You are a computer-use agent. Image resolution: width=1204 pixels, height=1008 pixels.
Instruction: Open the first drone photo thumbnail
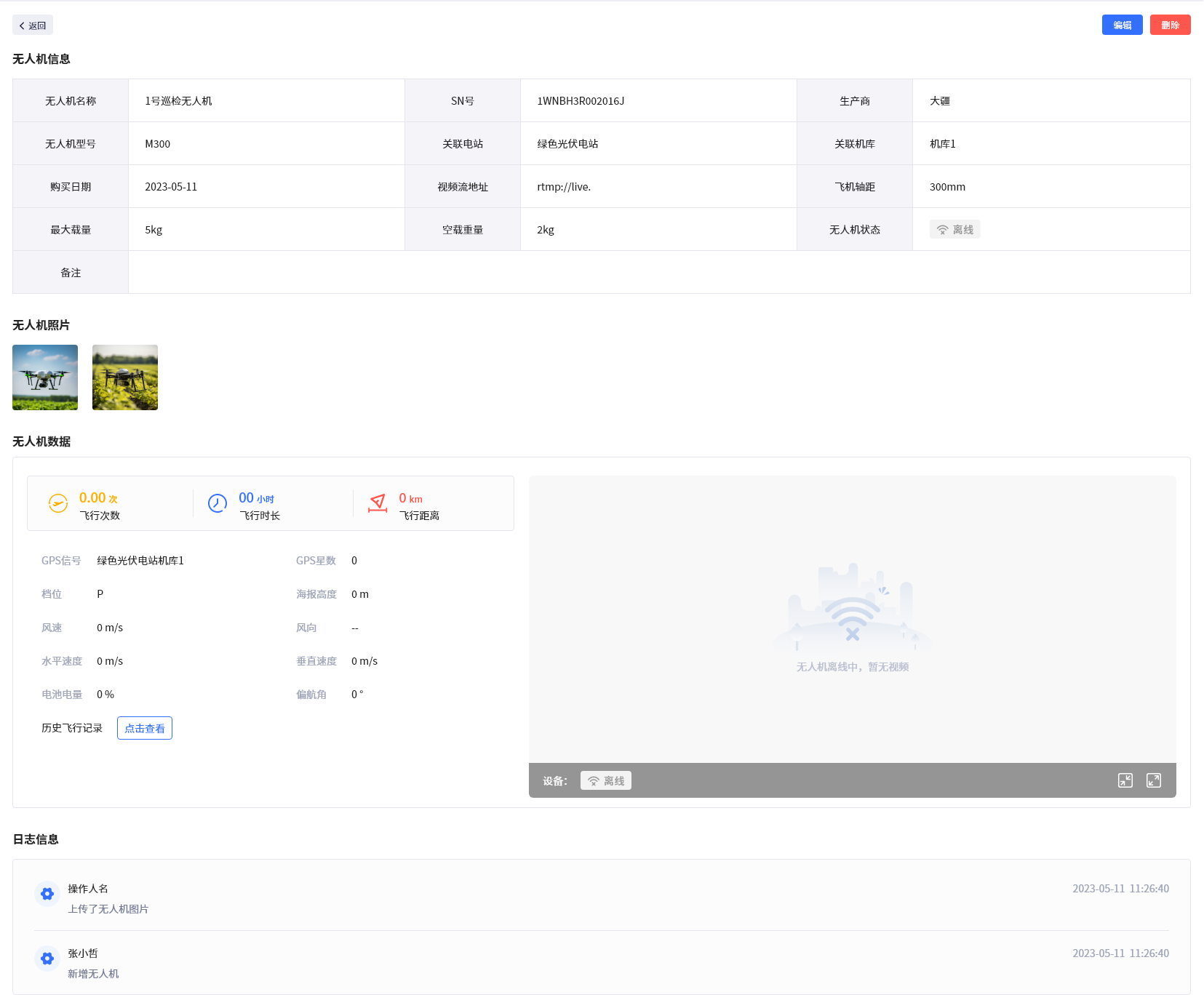45,377
